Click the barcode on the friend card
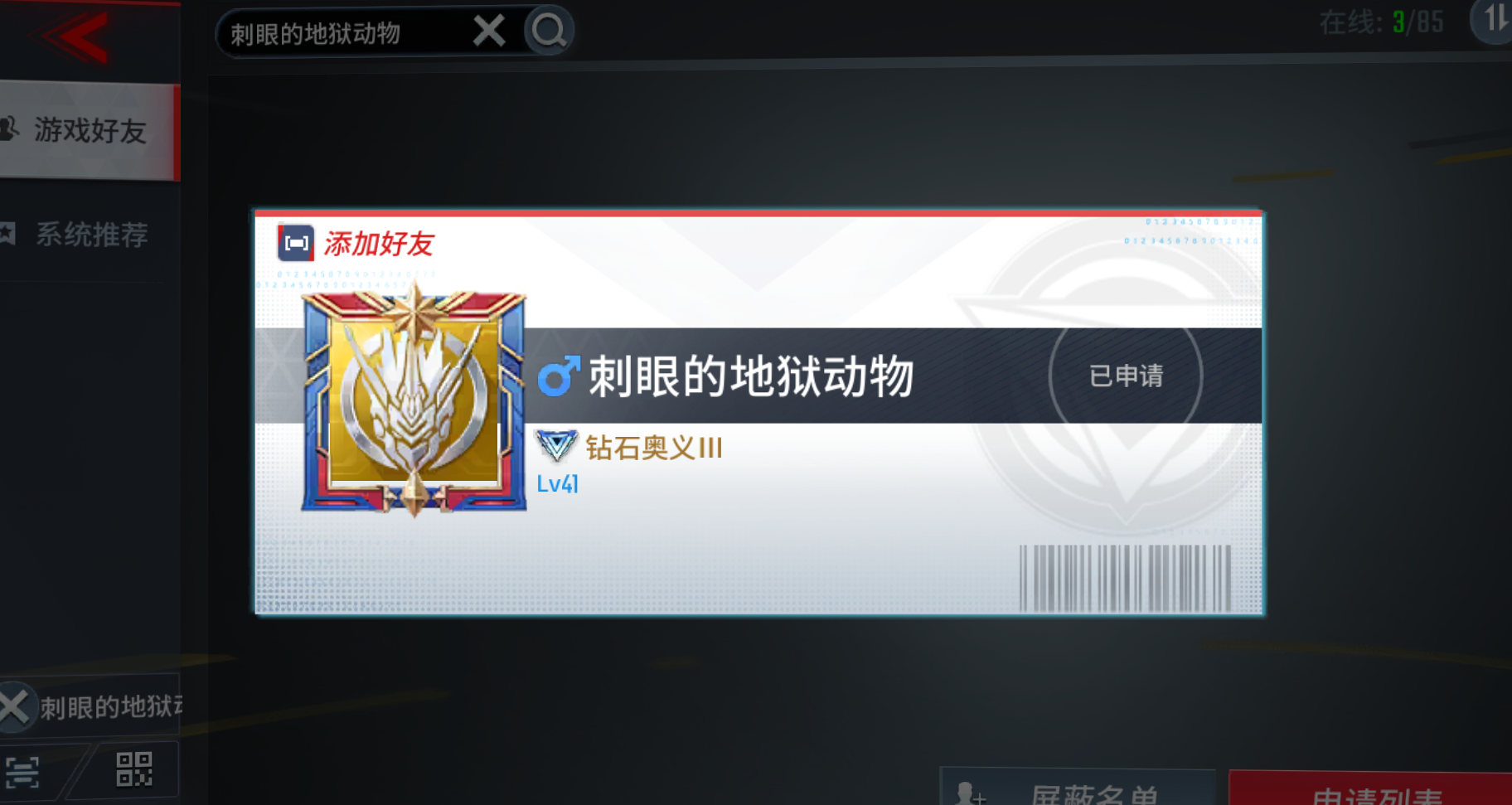 [x=1125, y=579]
